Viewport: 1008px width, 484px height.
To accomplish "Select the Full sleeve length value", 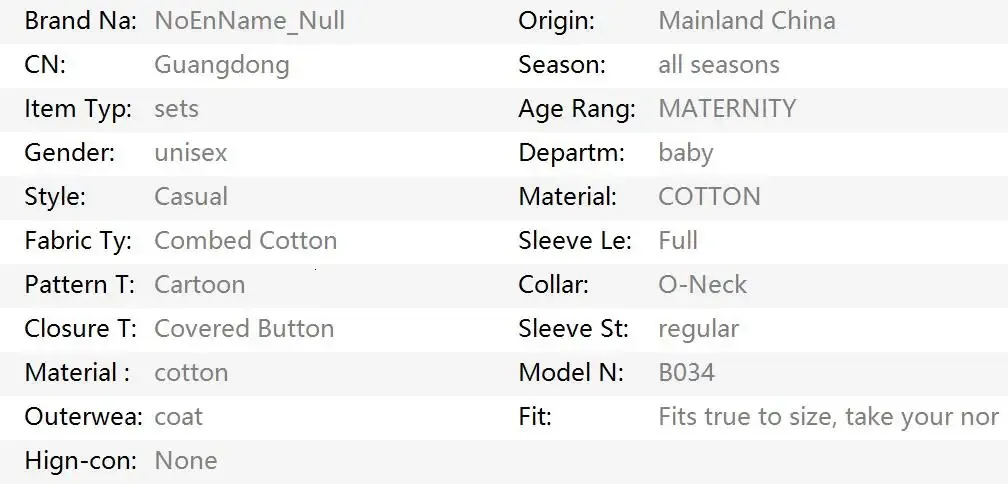I will pyautogui.click(x=678, y=241).
